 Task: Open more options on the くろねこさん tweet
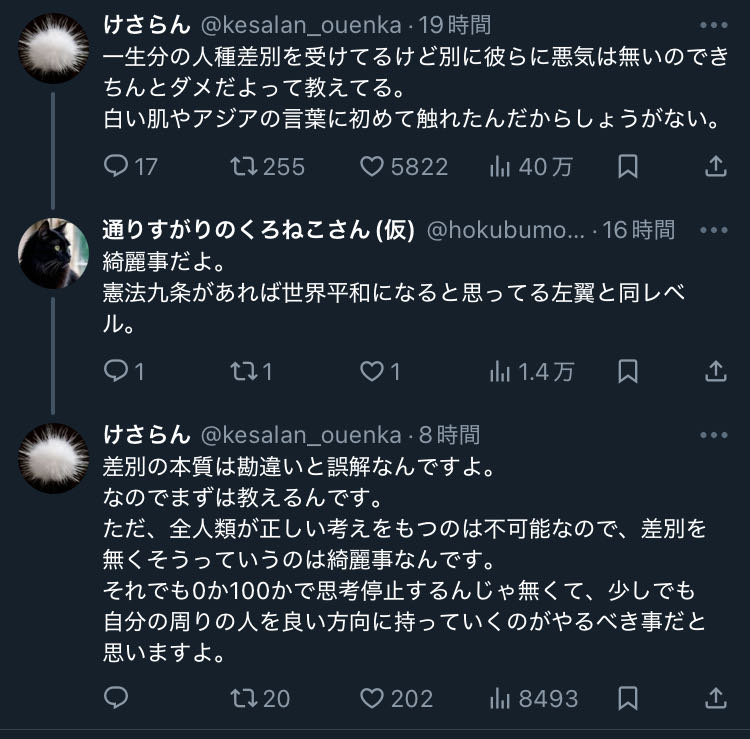click(x=714, y=230)
